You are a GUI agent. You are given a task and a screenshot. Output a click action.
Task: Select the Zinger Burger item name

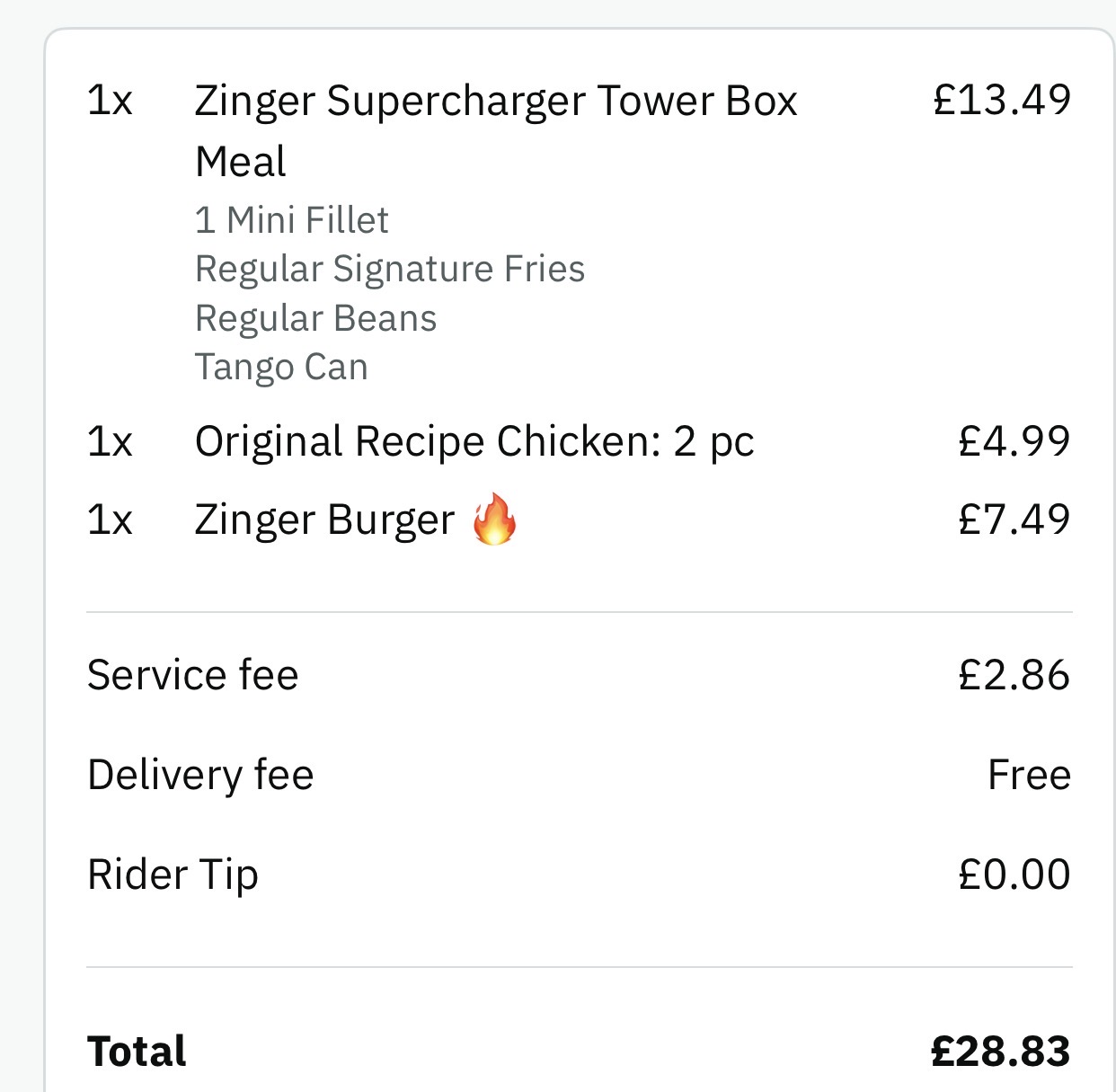[324, 520]
